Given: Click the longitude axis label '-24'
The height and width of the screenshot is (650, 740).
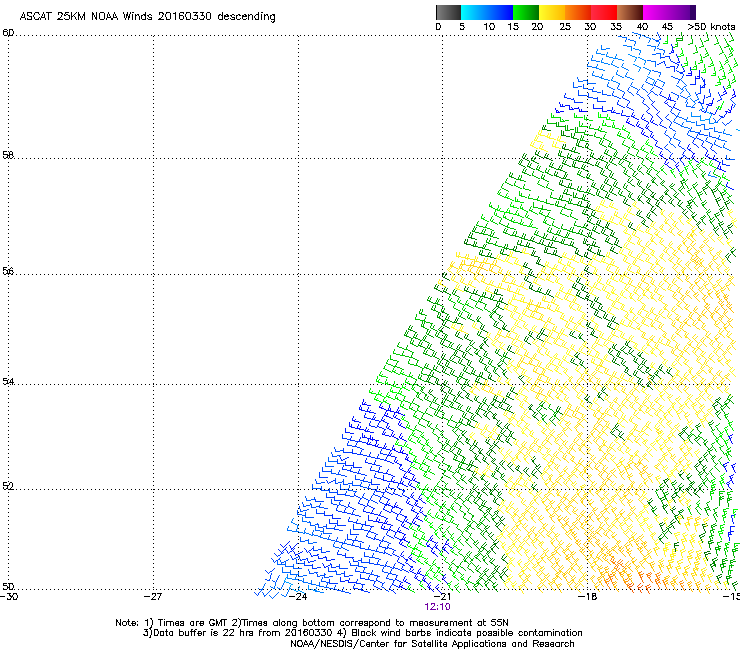Looking at the screenshot, I should [298, 596].
